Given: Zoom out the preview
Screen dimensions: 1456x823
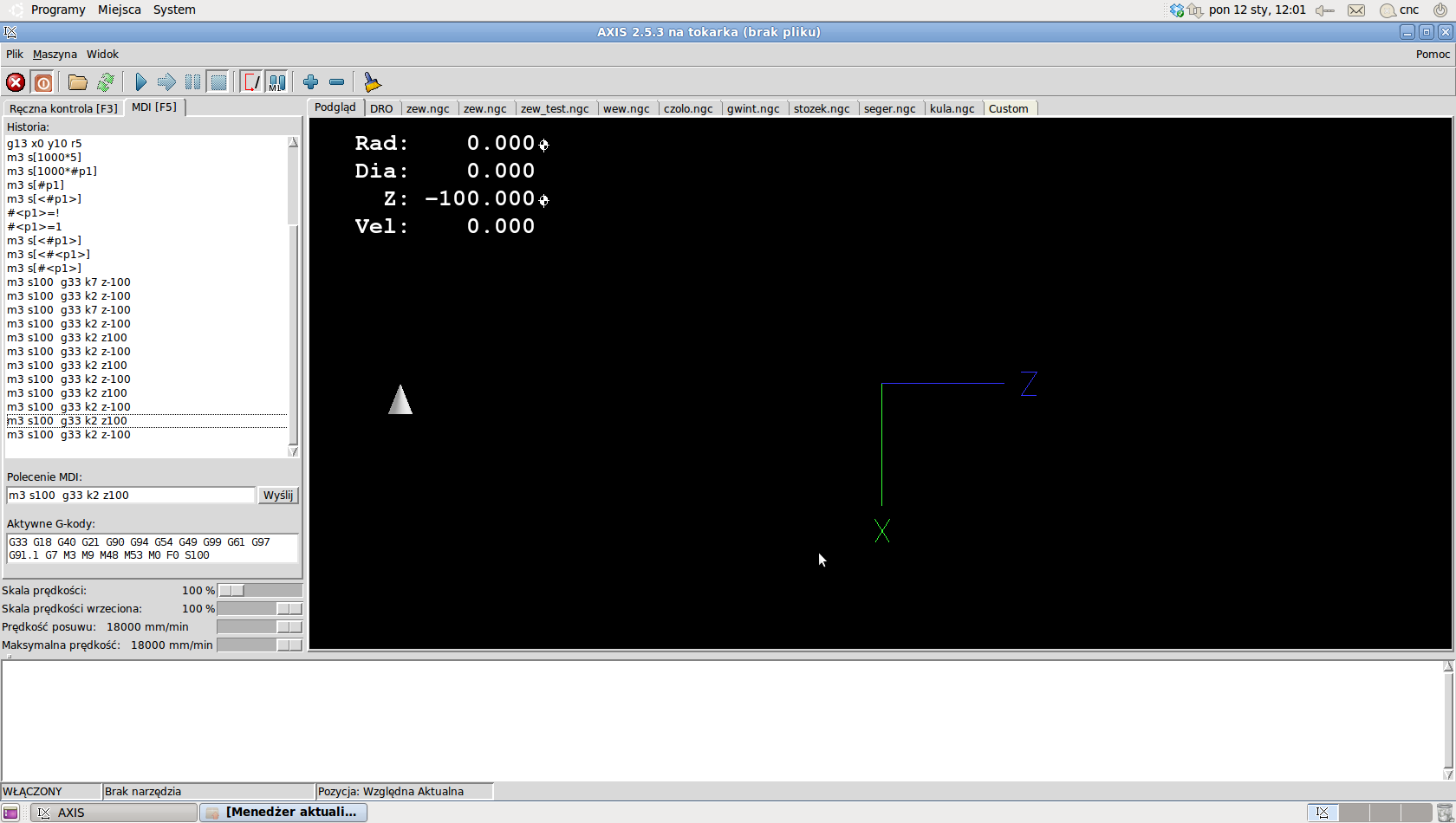Looking at the screenshot, I should click(337, 82).
